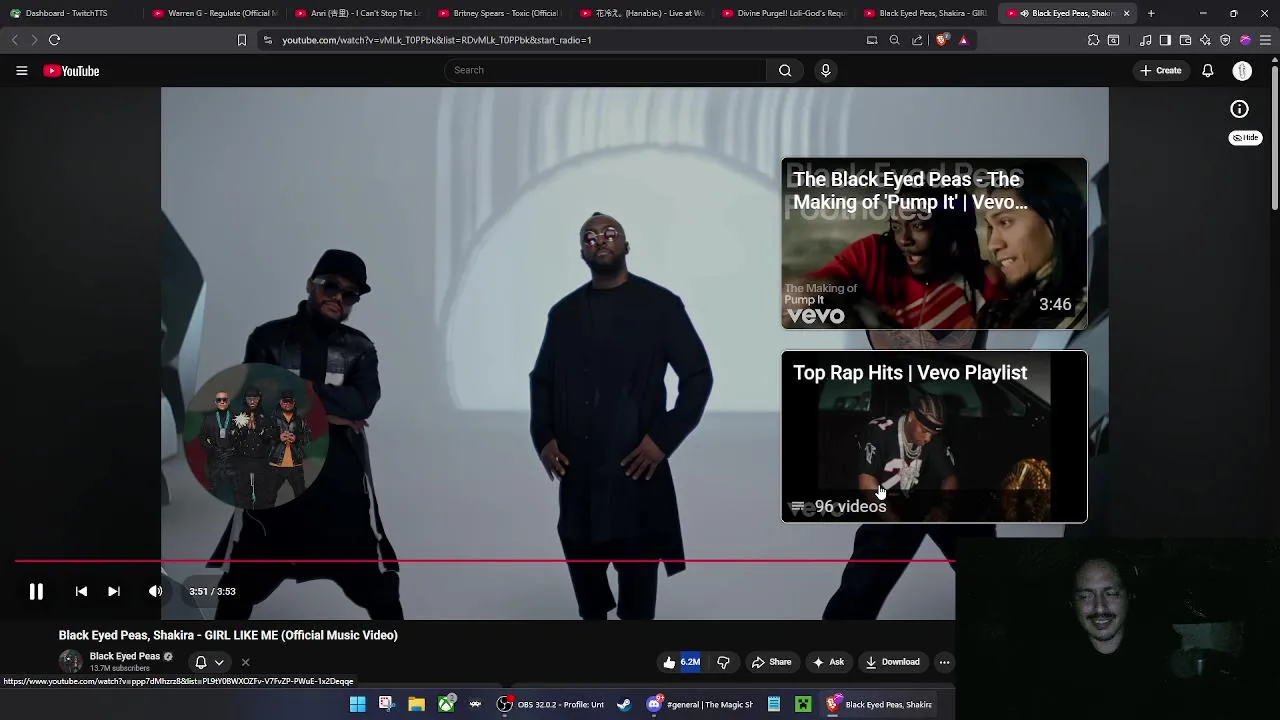Screen dimensions: 1280x720
Task: Open Minecraft creeper icon on taskbar
Action: [803, 704]
